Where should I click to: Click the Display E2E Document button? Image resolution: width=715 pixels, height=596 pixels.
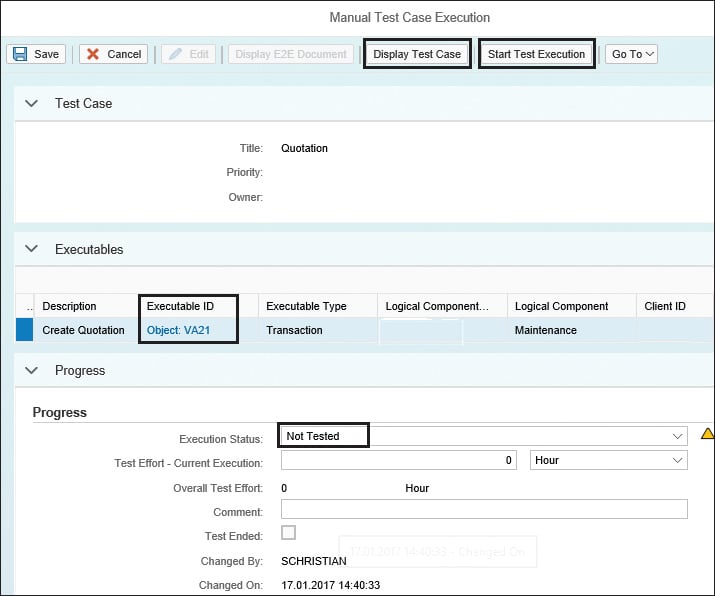(291, 54)
